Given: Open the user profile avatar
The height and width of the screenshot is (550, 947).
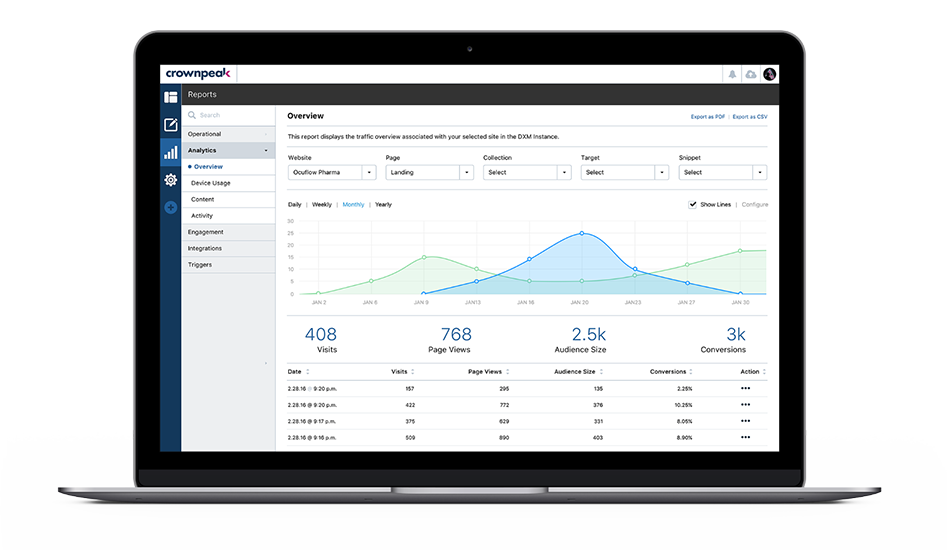Looking at the screenshot, I should click(769, 74).
